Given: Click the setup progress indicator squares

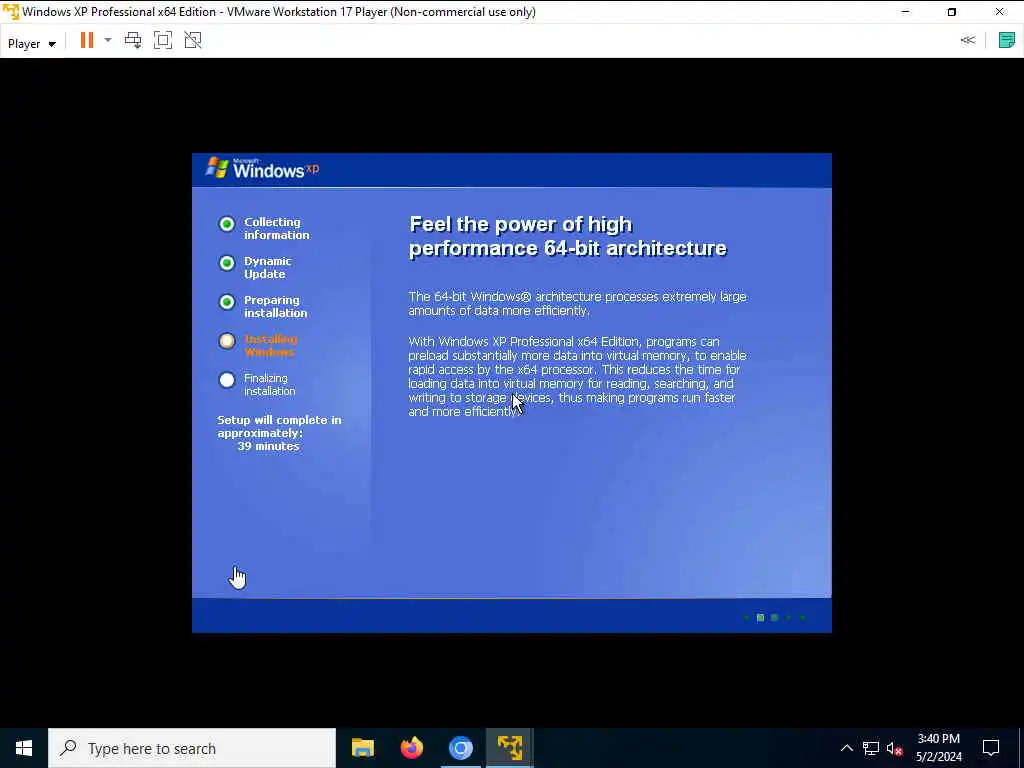Looking at the screenshot, I should pos(774,617).
